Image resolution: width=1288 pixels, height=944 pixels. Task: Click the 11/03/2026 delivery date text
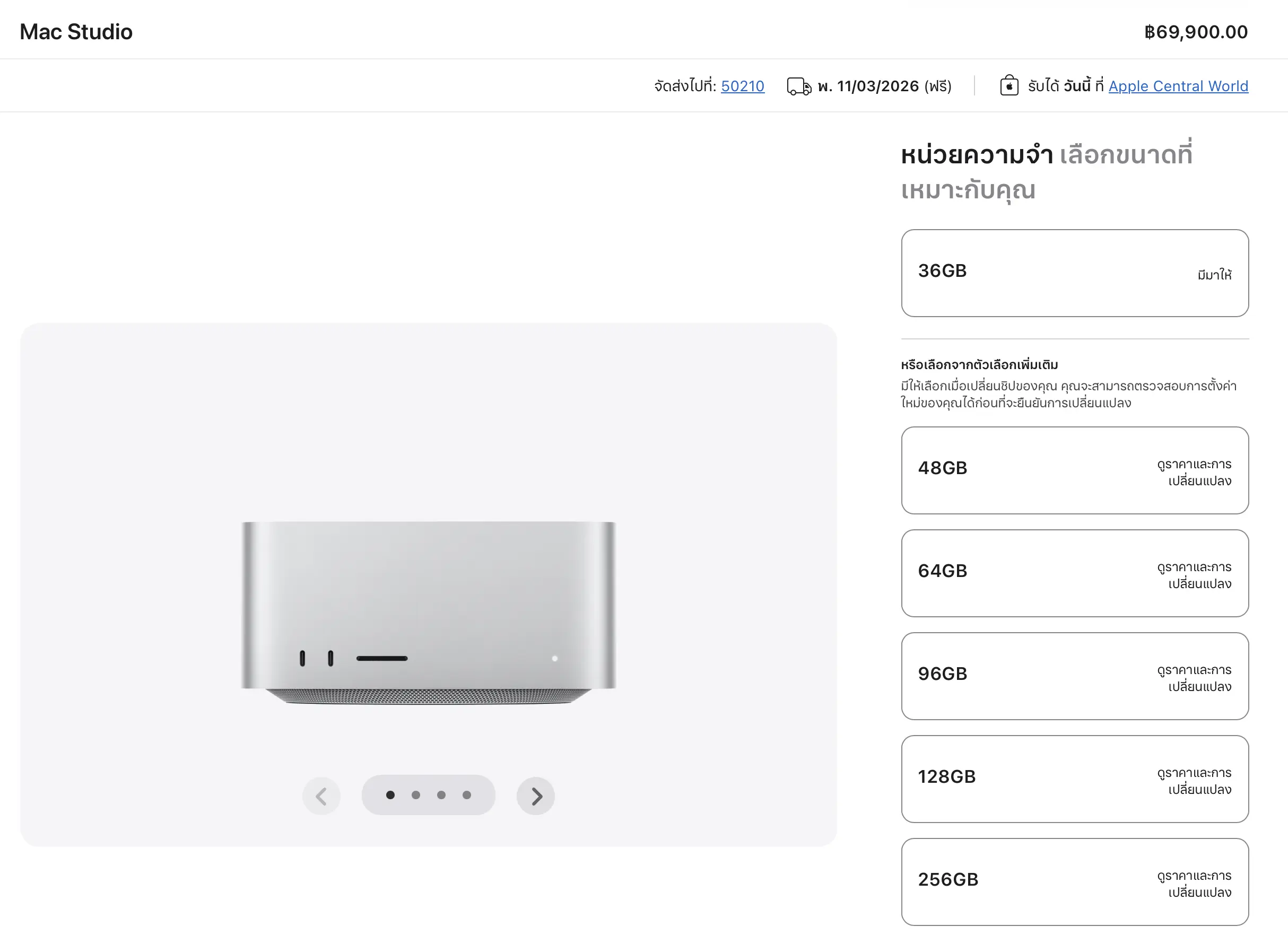pos(878,86)
